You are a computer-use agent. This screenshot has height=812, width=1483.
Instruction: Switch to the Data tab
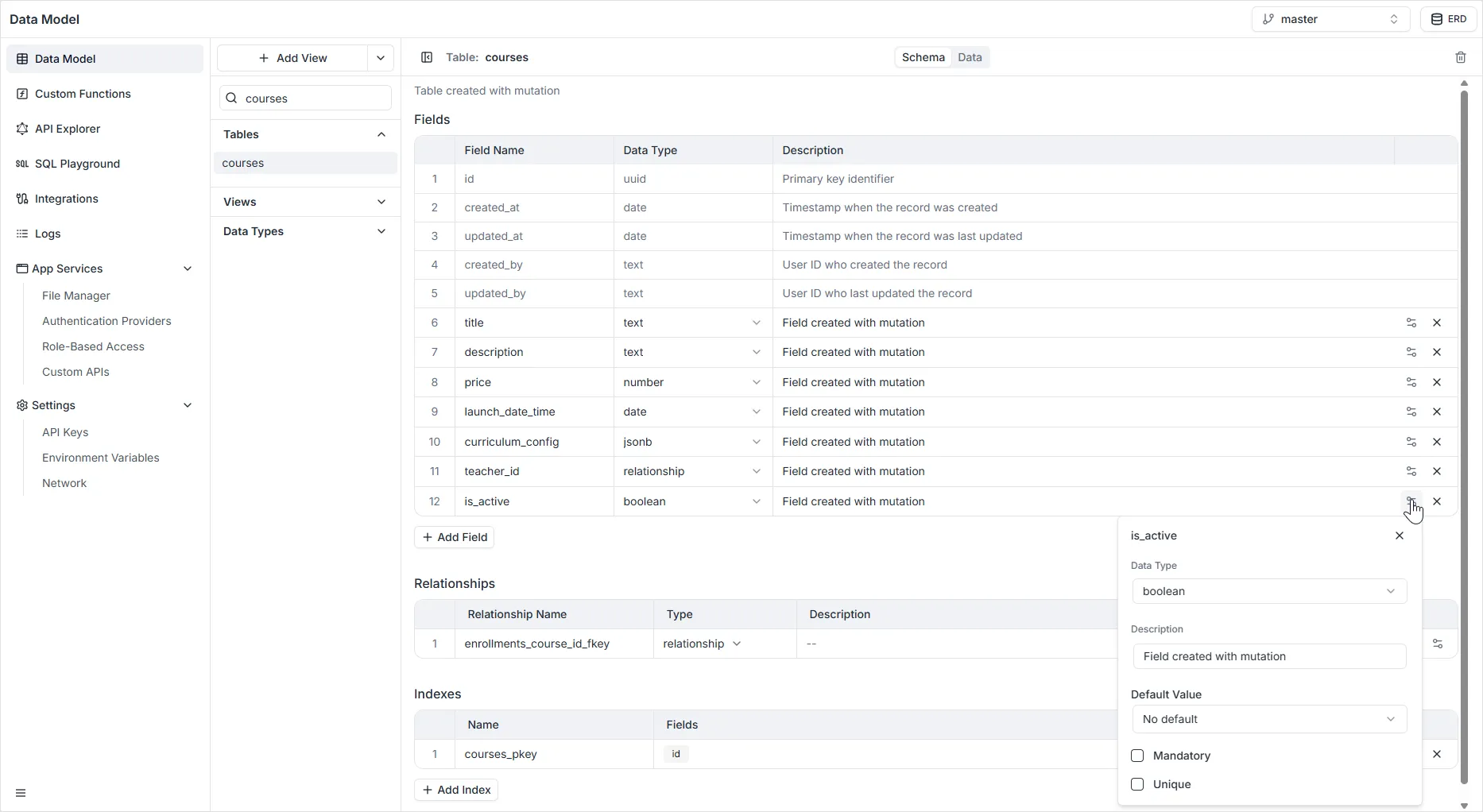(970, 57)
